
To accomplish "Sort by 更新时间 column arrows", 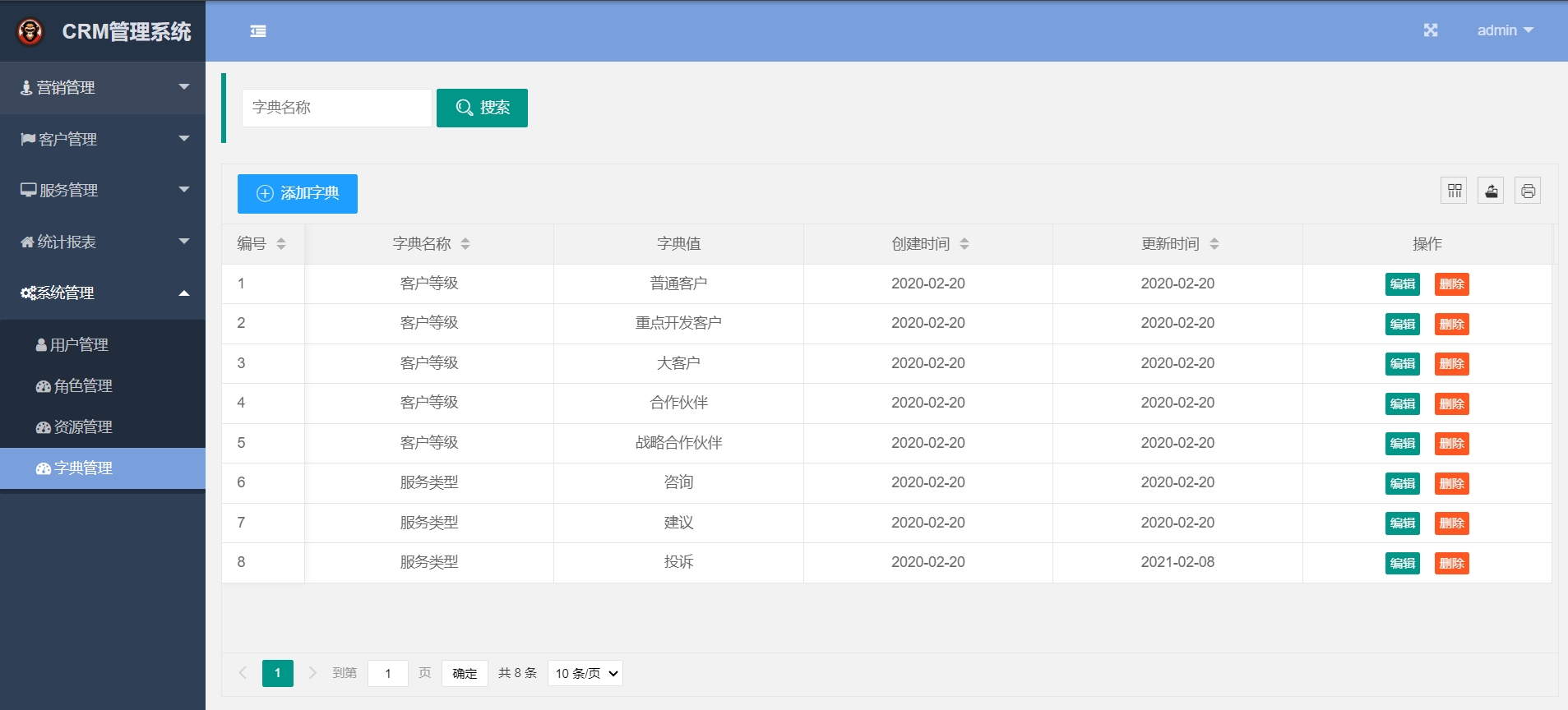I will (x=1214, y=244).
